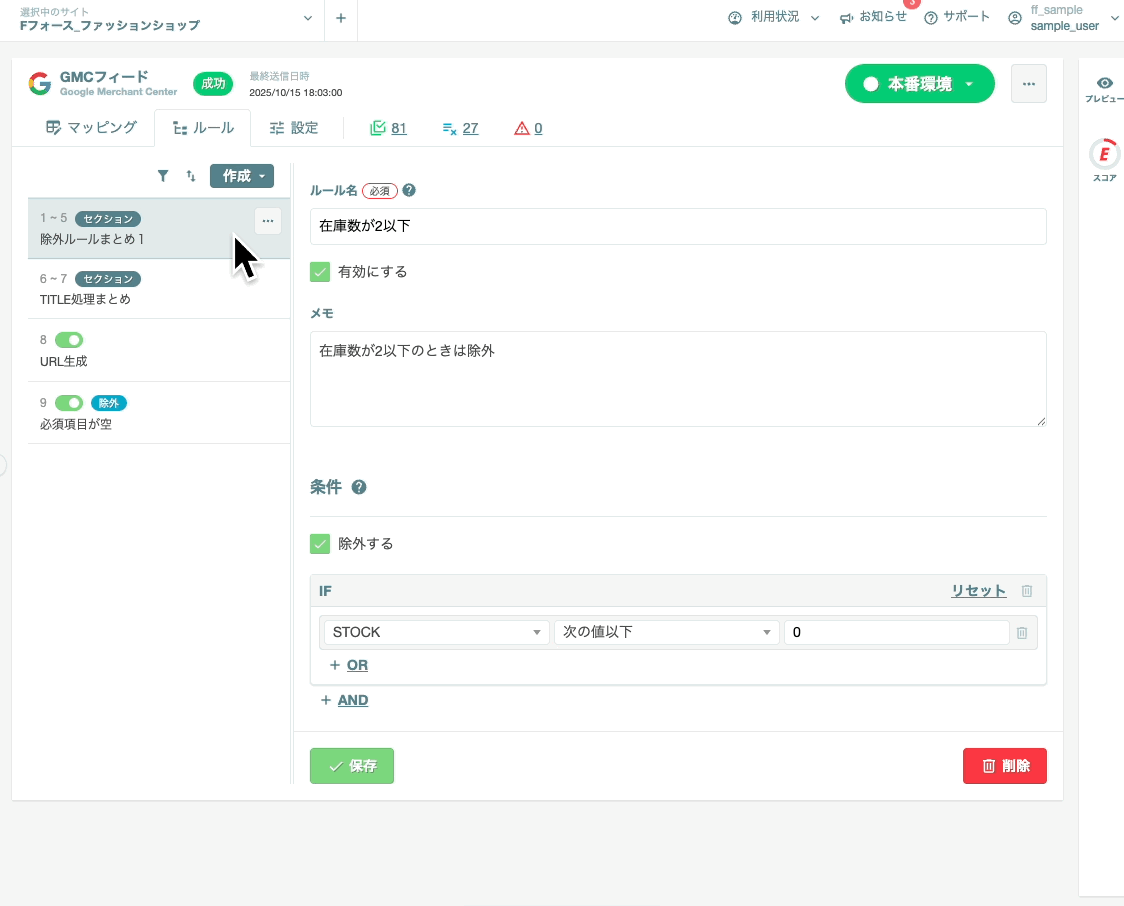
Task: View the 0 warnings count
Action: pyautogui.click(x=528, y=128)
